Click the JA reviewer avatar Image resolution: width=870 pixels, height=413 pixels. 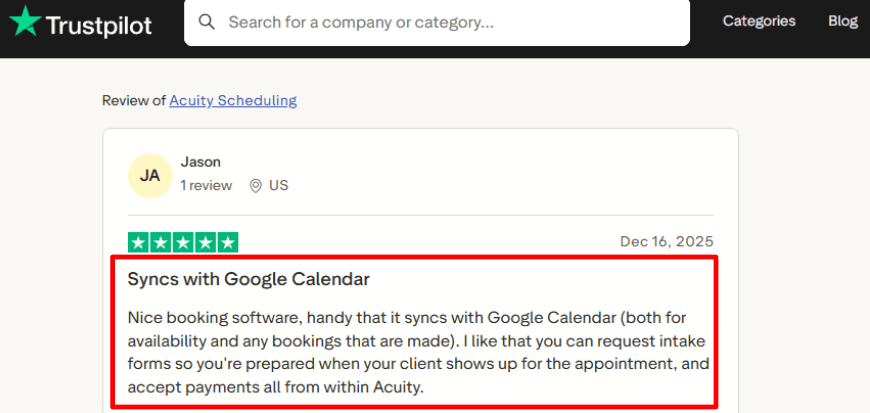(150, 175)
